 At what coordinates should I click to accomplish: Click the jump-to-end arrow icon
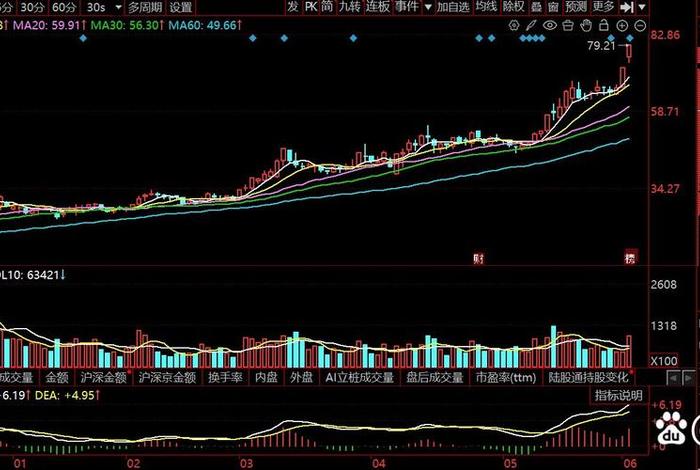[x=627, y=6]
